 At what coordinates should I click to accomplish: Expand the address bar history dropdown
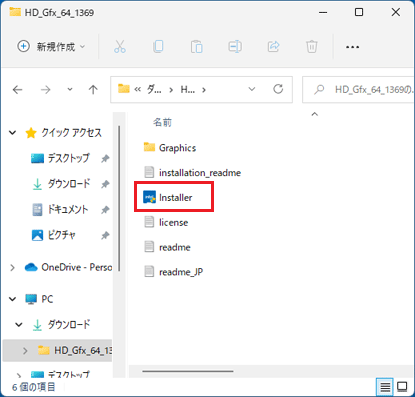click(x=252, y=89)
